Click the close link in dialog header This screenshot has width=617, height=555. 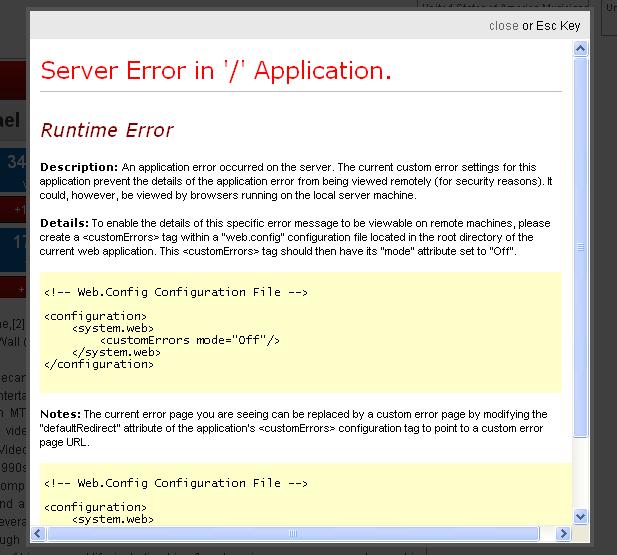click(503, 26)
